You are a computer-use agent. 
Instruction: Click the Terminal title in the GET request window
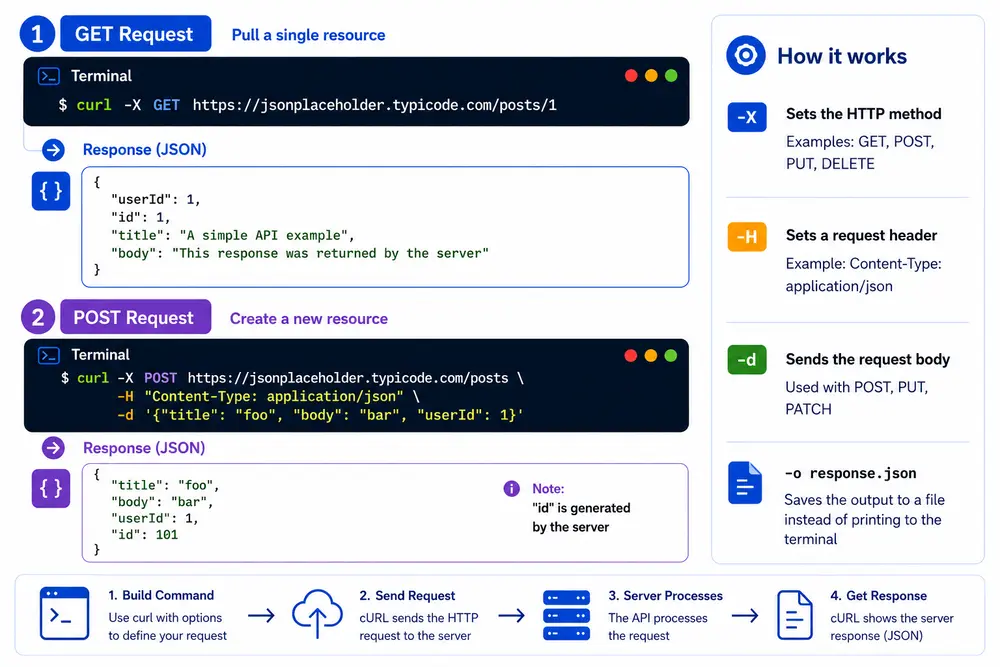[101, 76]
